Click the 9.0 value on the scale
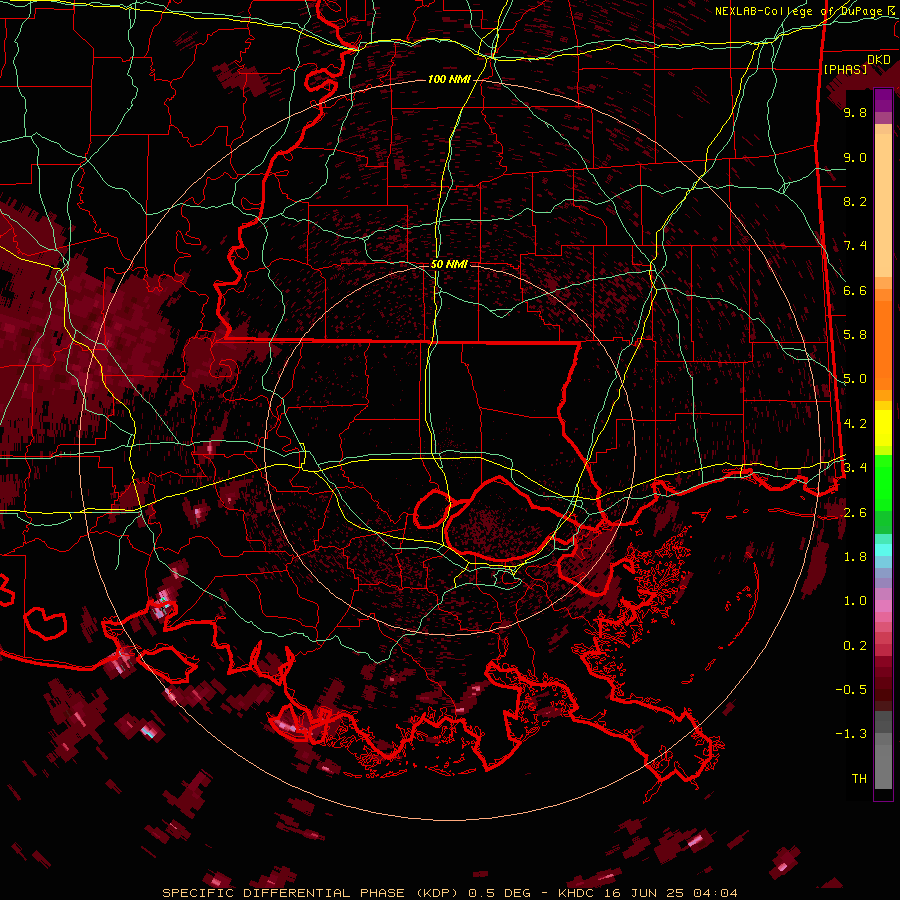The width and height of the screenshot is (900, 900). [x=855, y=158]
